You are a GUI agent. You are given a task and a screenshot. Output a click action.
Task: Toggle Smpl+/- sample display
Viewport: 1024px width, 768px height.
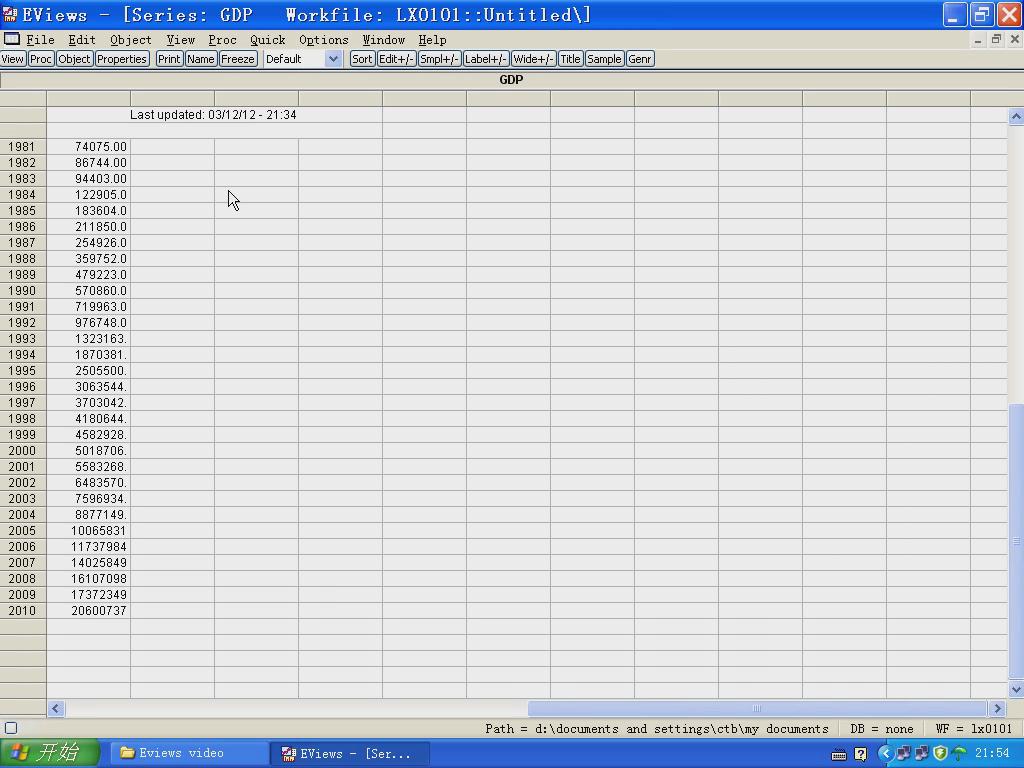click(x=439, y=59)
